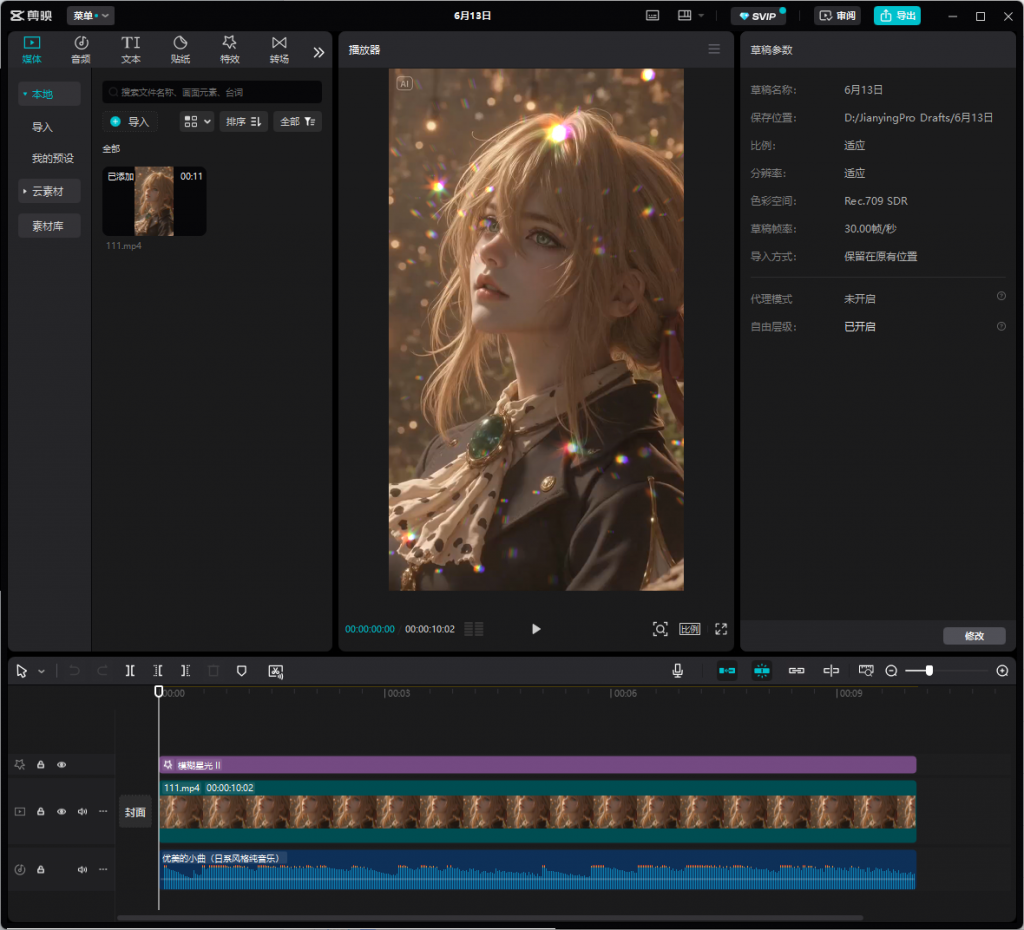Select the 特效 effects tab
This screenshot has width=1024, height=930.
point(230,50)
